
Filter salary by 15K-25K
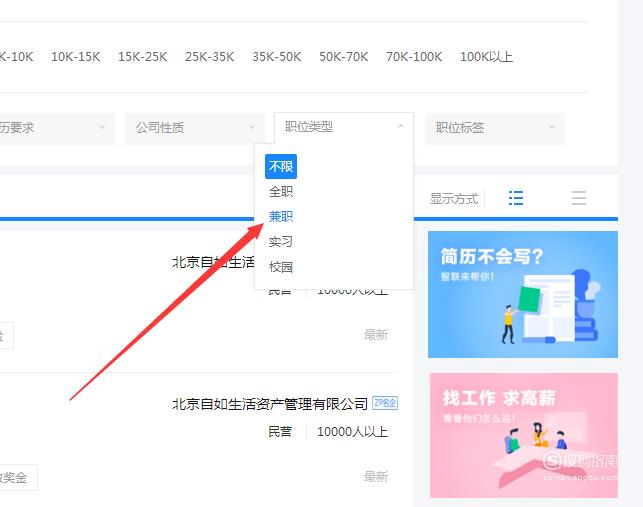click(143, 57)
